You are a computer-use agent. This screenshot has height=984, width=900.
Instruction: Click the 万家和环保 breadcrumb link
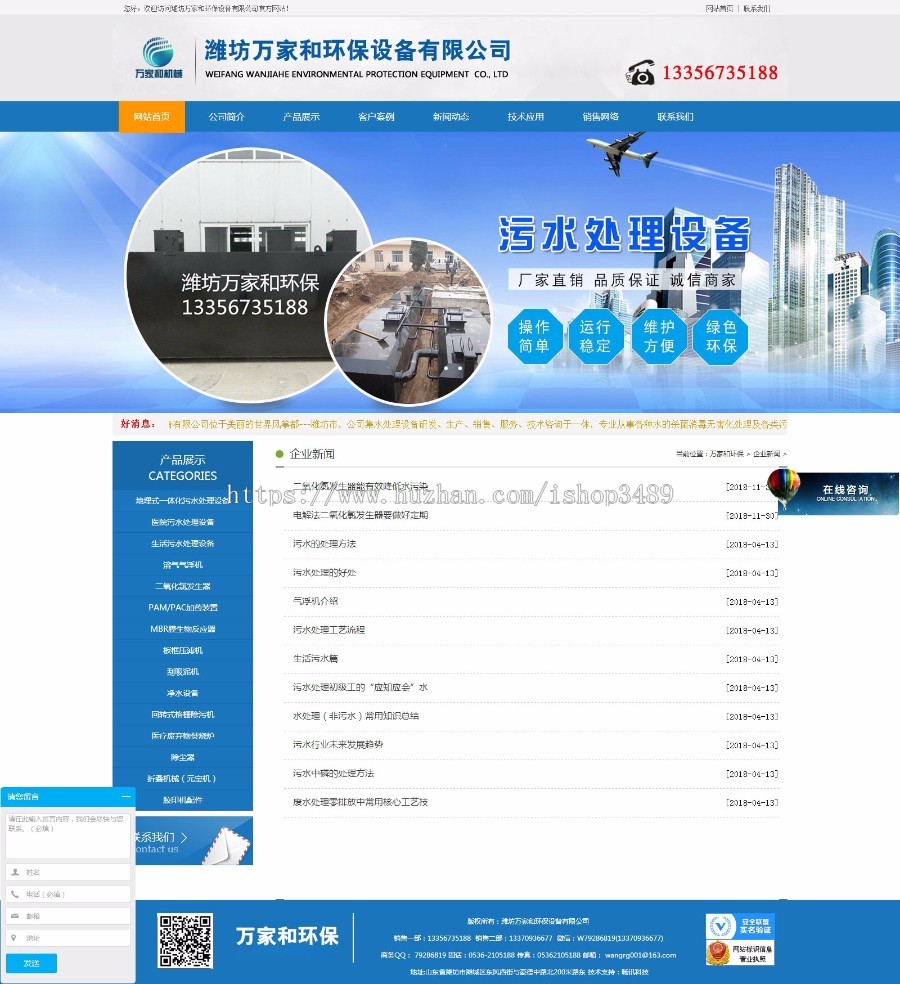(727, 454)
